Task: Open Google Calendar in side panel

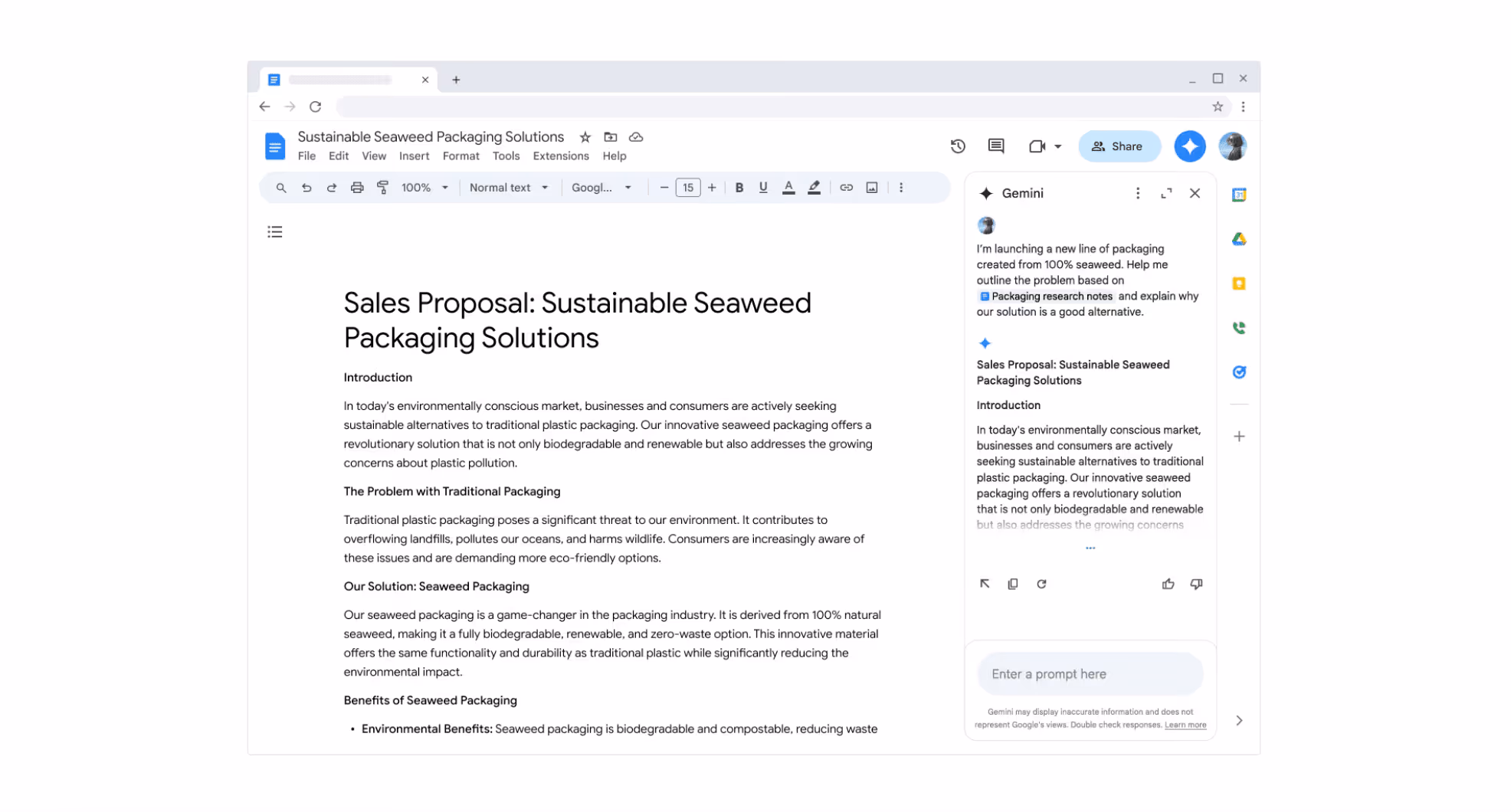Action: tap(1239, 195)
